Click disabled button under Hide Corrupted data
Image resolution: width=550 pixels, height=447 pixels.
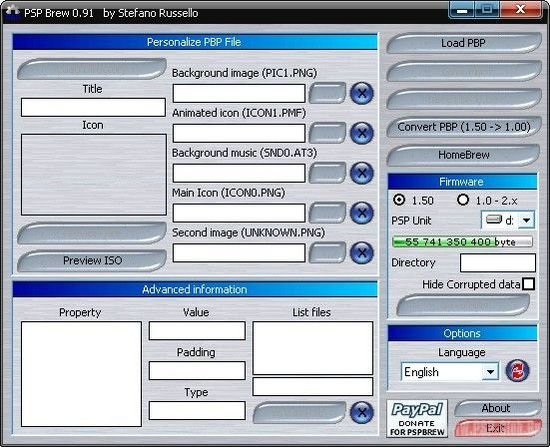[x=463, y=305]
